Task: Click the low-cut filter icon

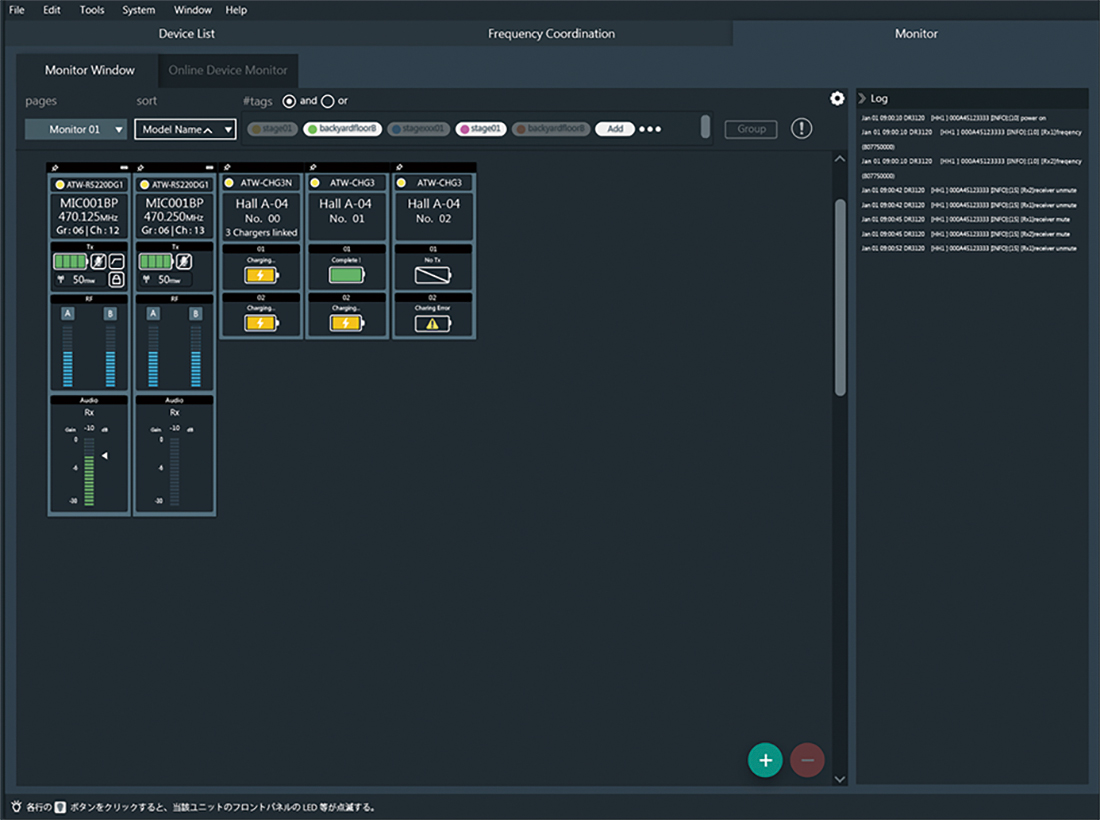Action: pyautogui.click(x=116, y=262)
